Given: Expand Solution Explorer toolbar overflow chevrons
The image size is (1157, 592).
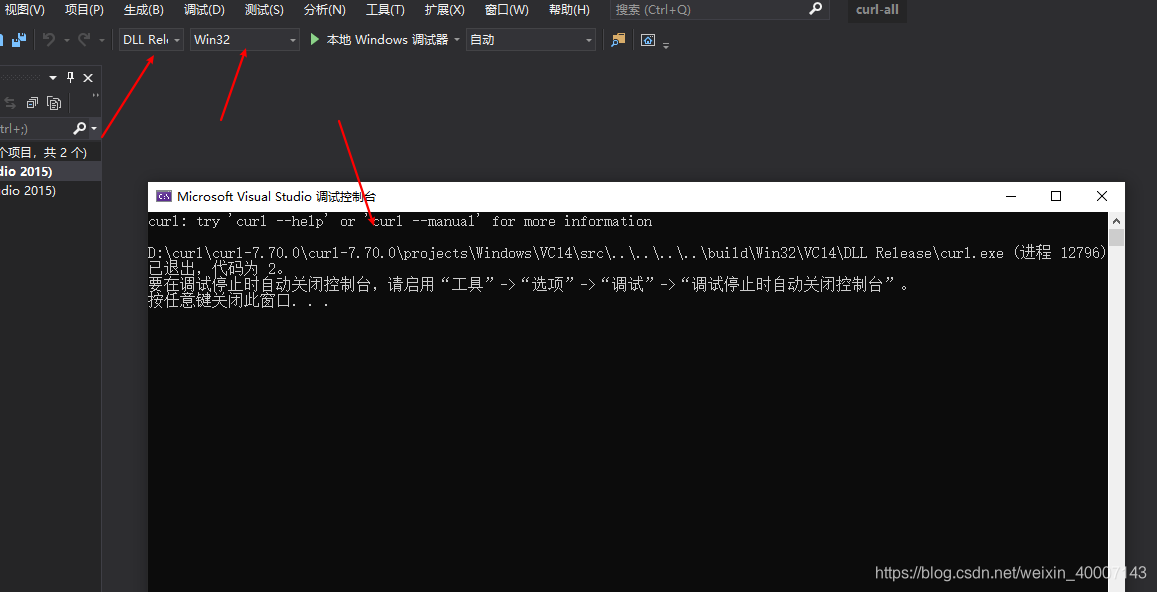Looking at the screenshot, I should click(x=96, y=97).
